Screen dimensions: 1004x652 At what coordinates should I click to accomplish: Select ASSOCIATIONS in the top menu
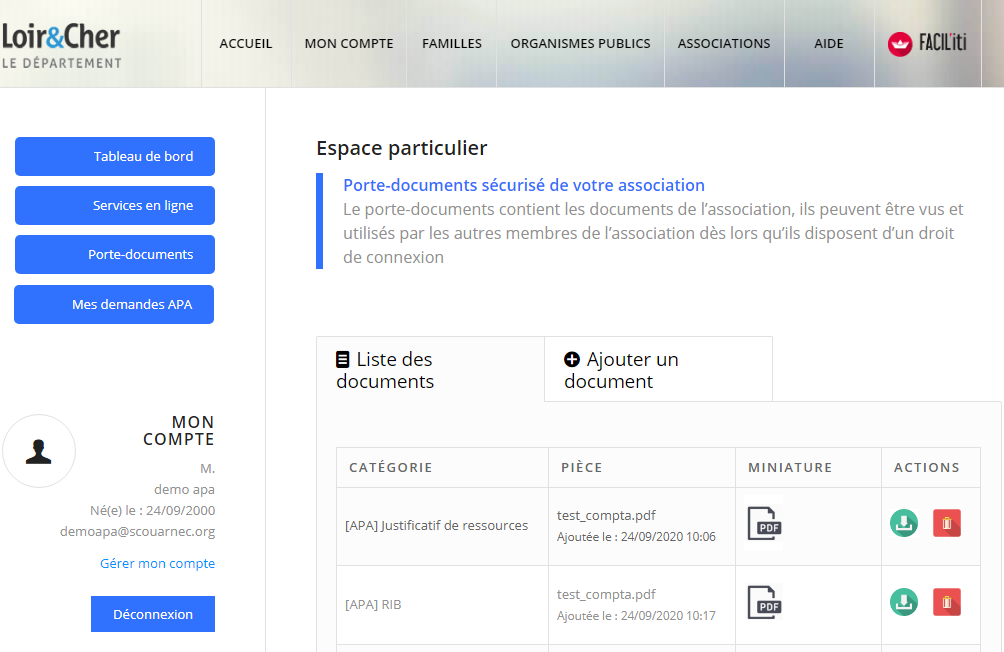(724, 44)
